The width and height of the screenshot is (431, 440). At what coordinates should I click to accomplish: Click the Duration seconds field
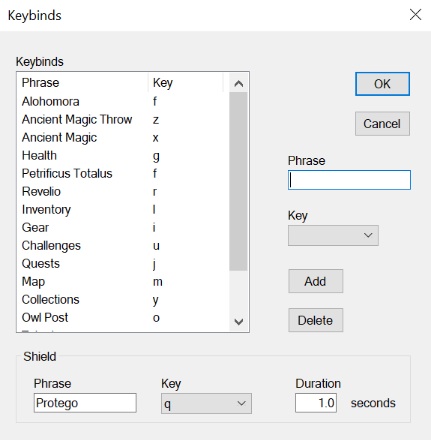pyautogui.click(x=316, y=403)
